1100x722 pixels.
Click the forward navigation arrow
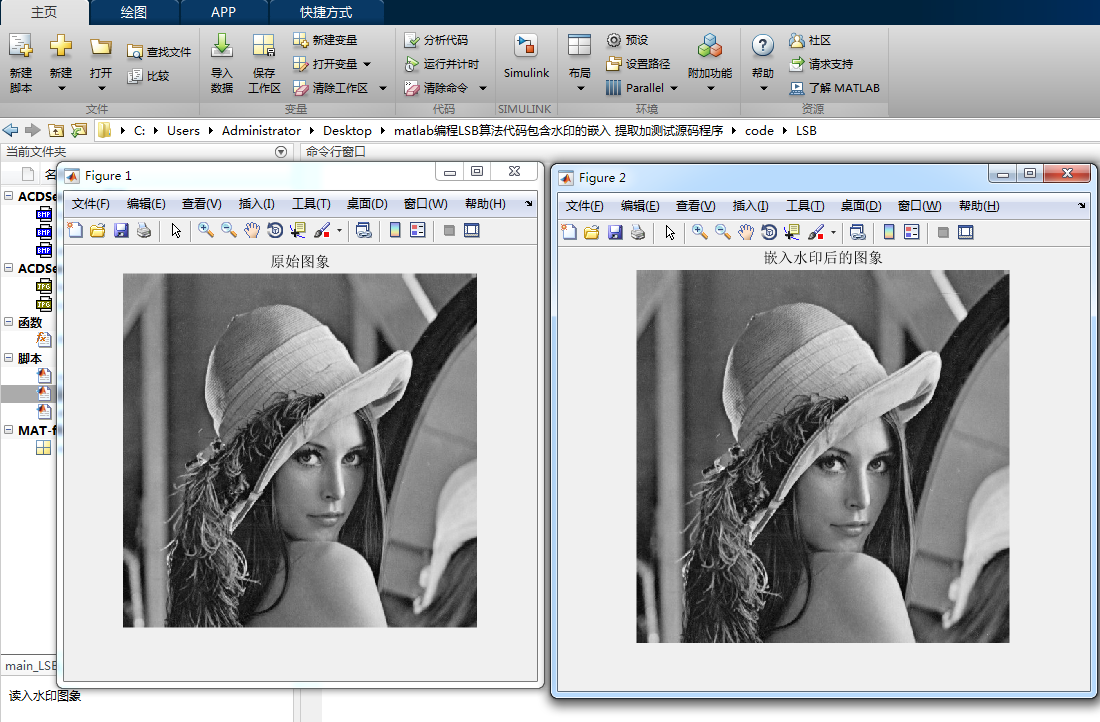click(32, 130)
